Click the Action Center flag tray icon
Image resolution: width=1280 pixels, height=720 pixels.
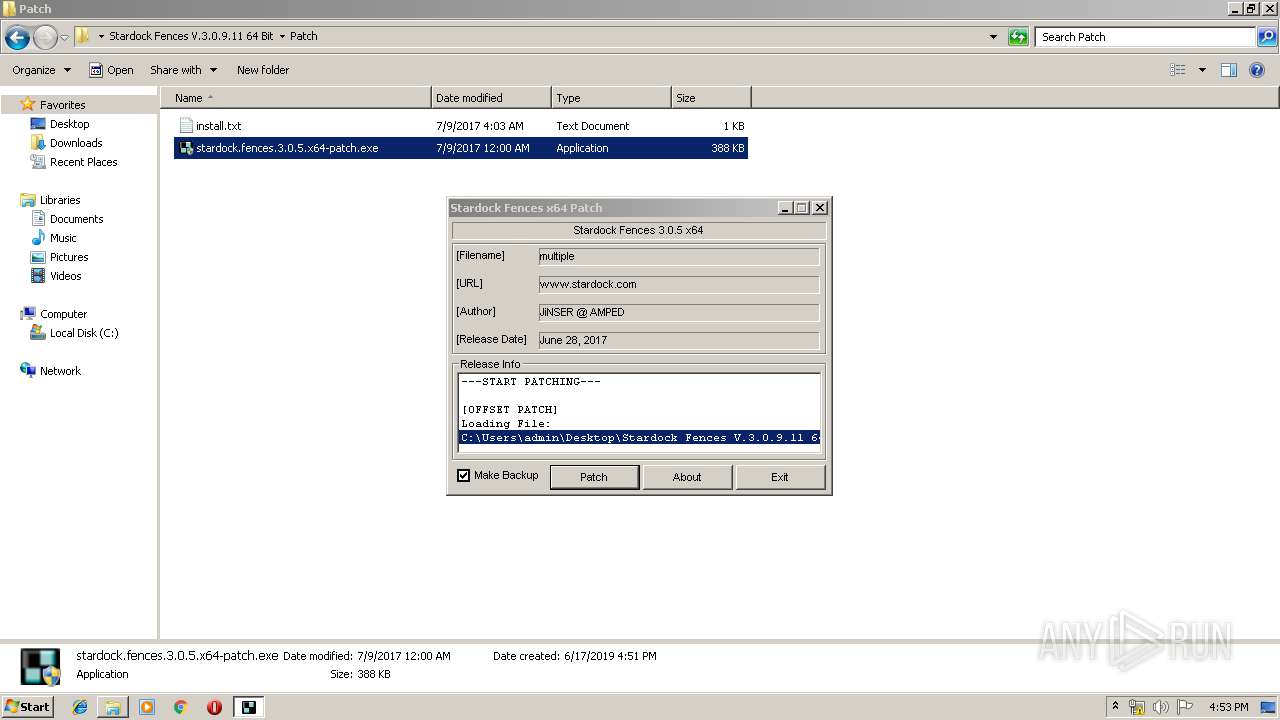(x=1184, y=707)
